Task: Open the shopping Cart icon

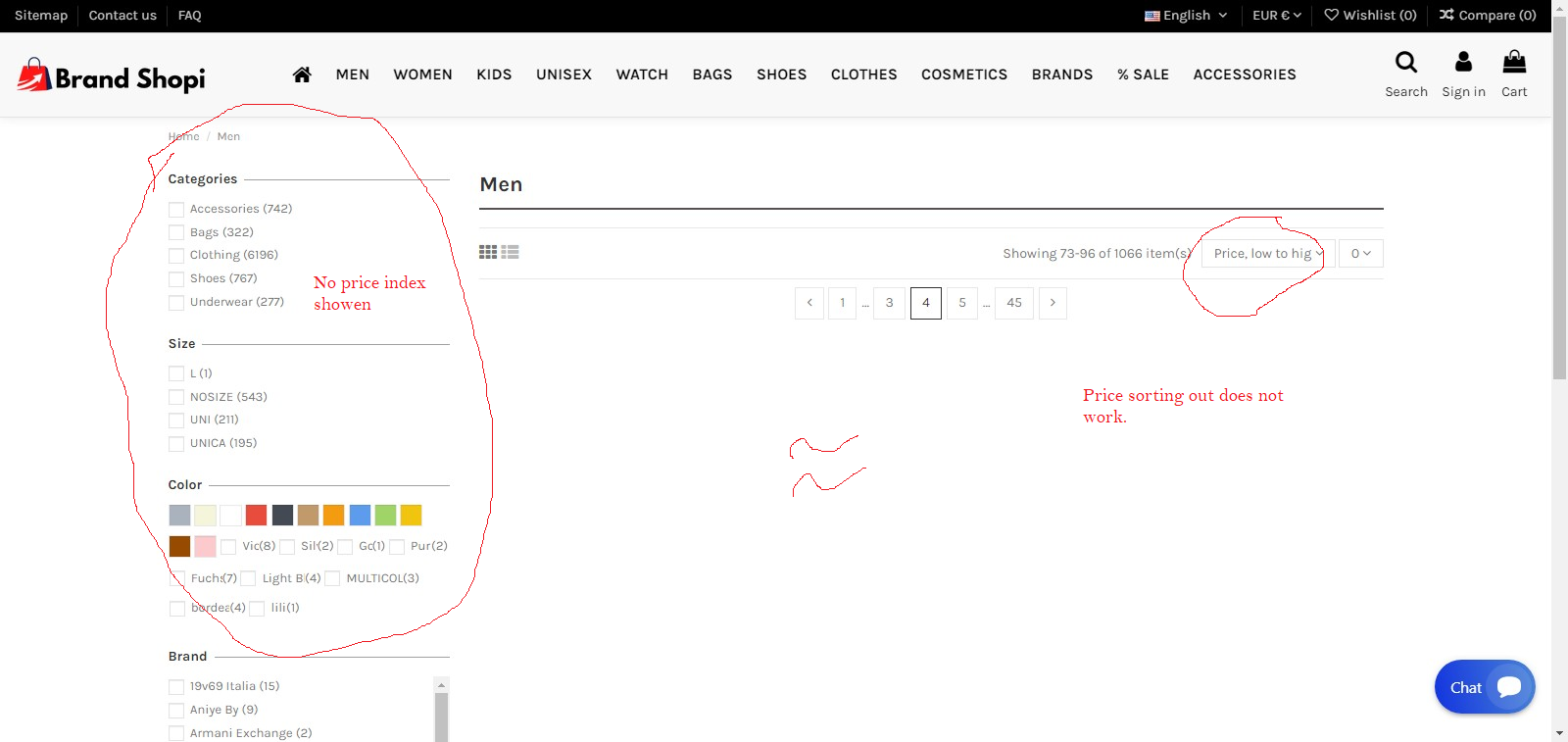Action: (1514, 63)
